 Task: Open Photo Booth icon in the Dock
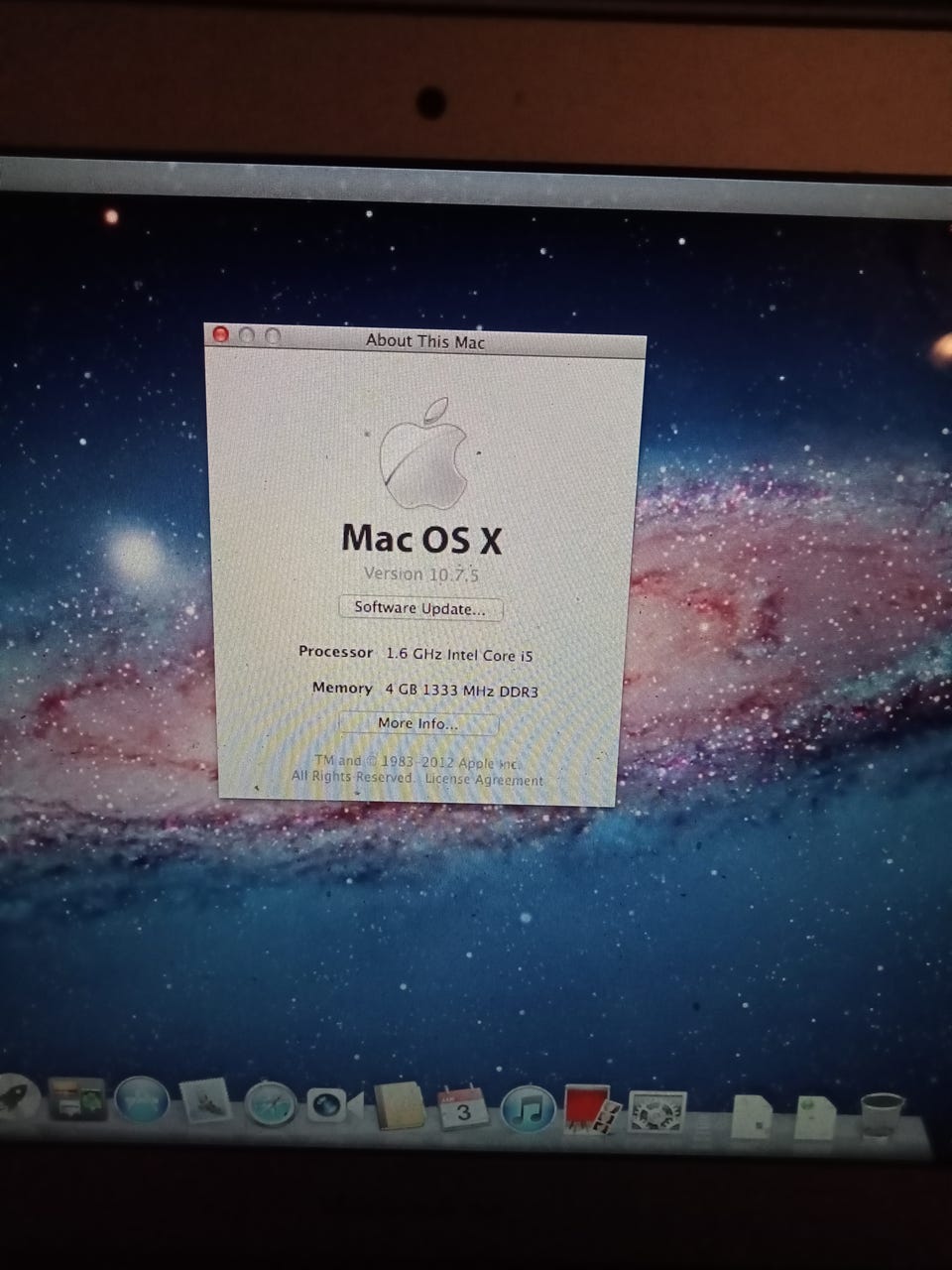tap(592, 1110)
